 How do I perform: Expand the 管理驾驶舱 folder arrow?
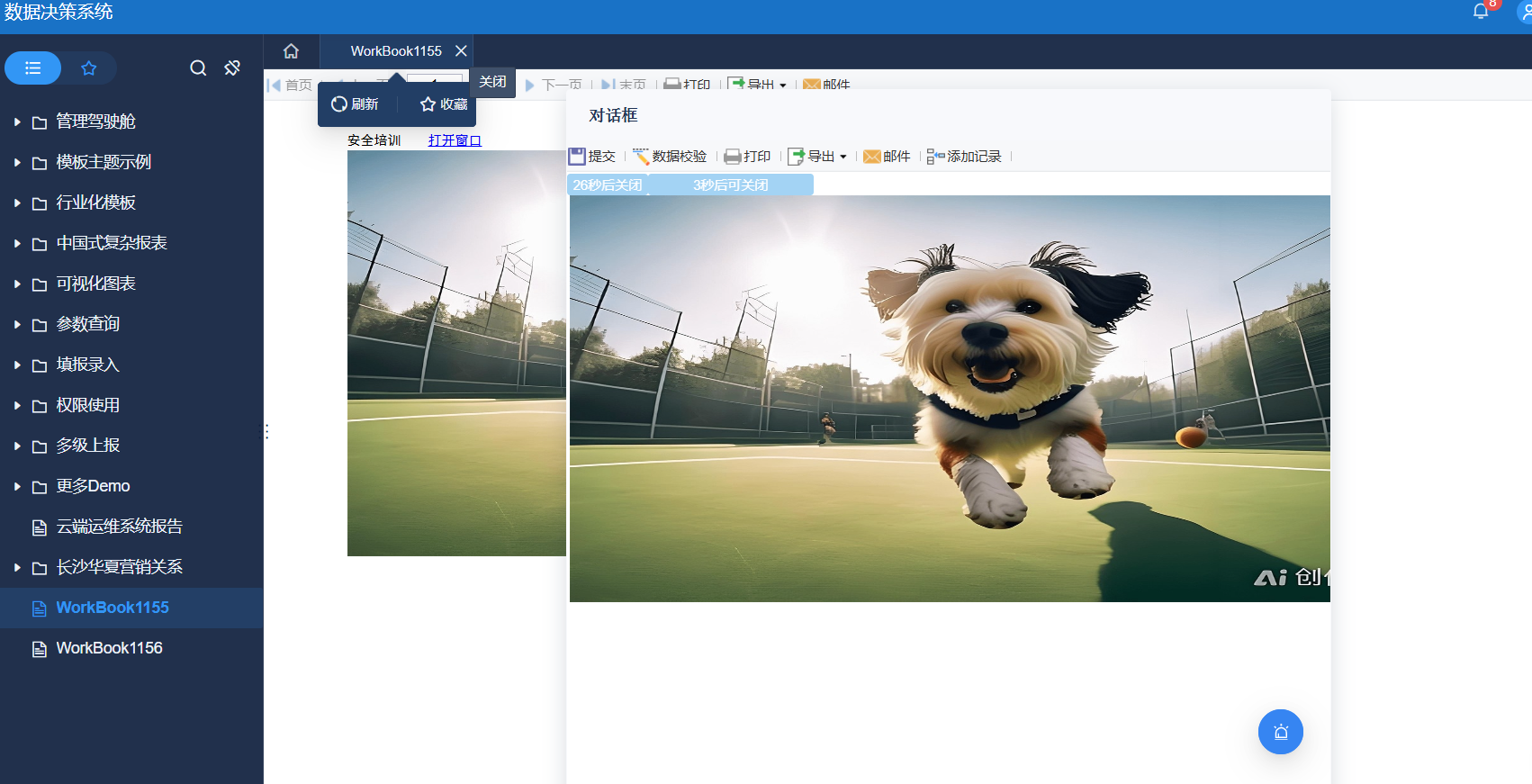(x=17, y=122)
